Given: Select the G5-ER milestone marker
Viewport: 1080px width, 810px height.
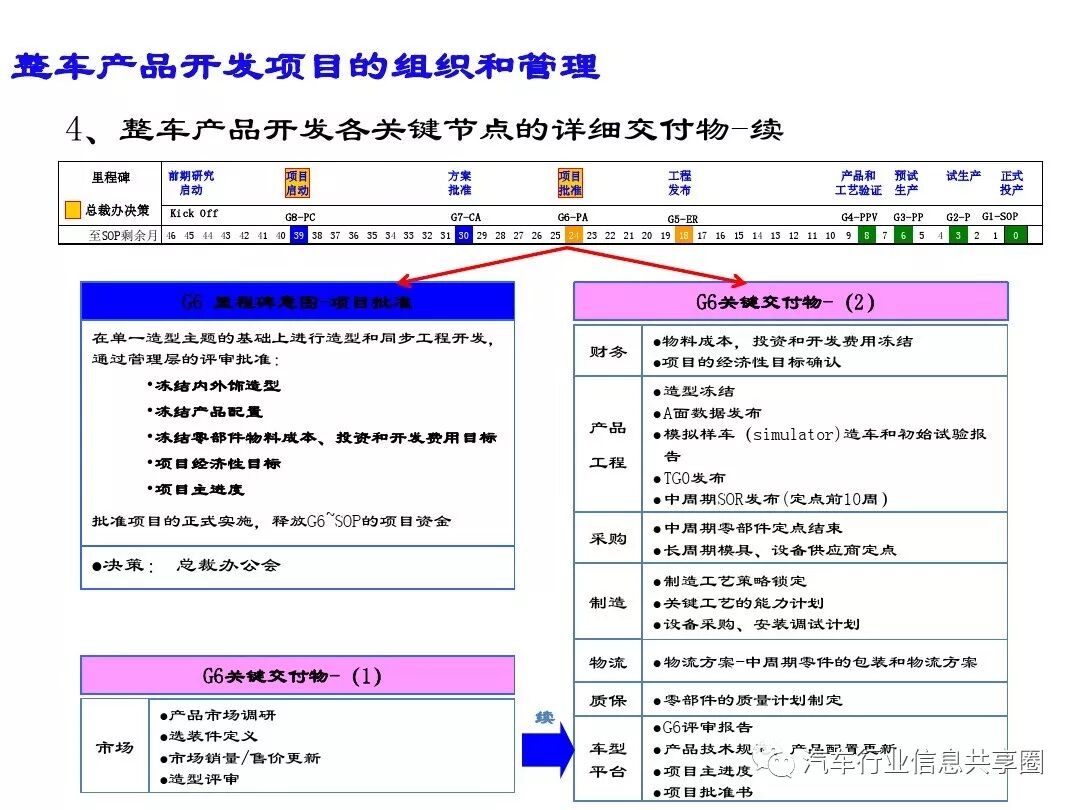Looking at the screenshot, I should click(x=681, y=213).
